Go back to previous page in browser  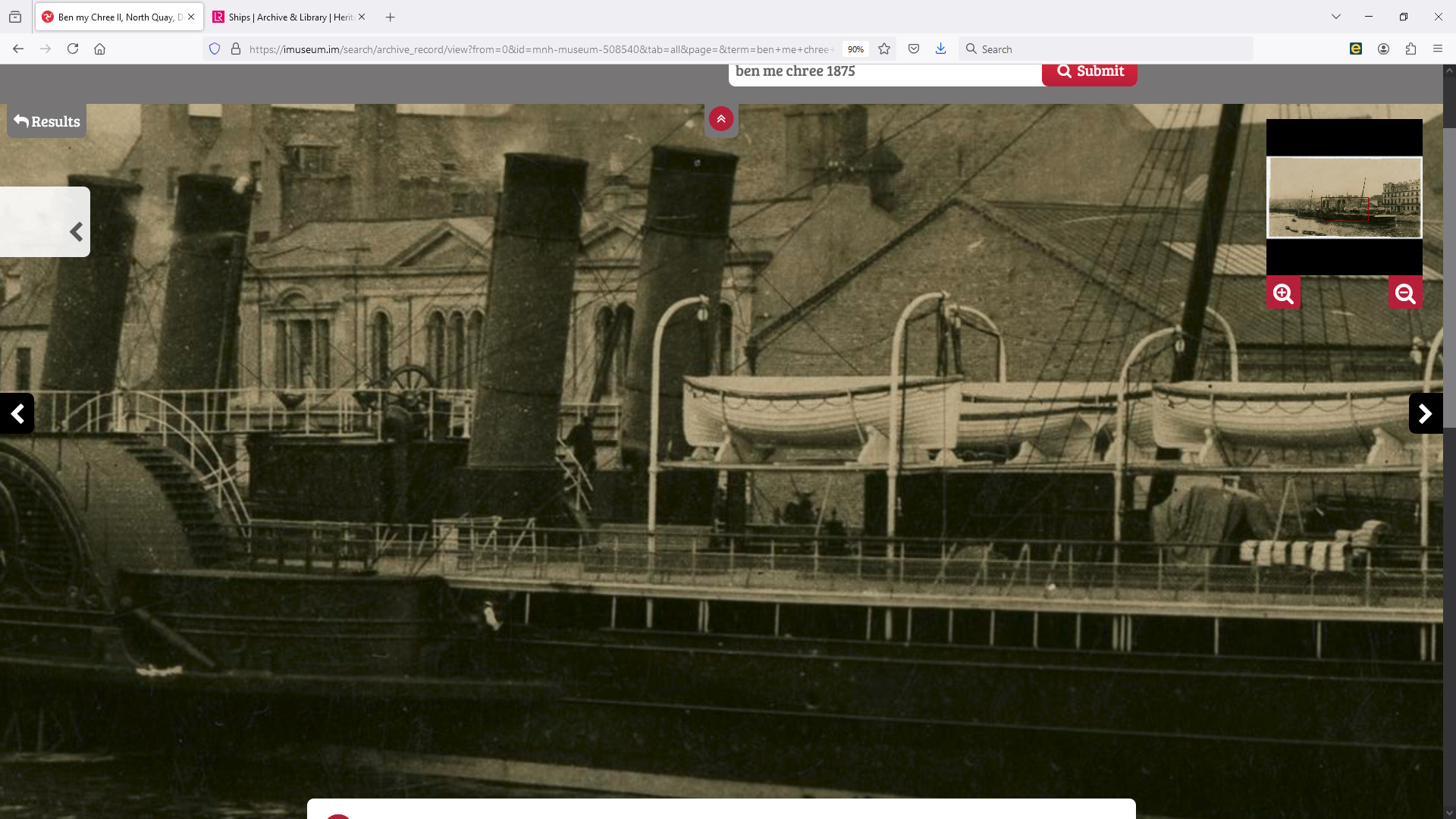pyautogui.click(x=18, y=49)
